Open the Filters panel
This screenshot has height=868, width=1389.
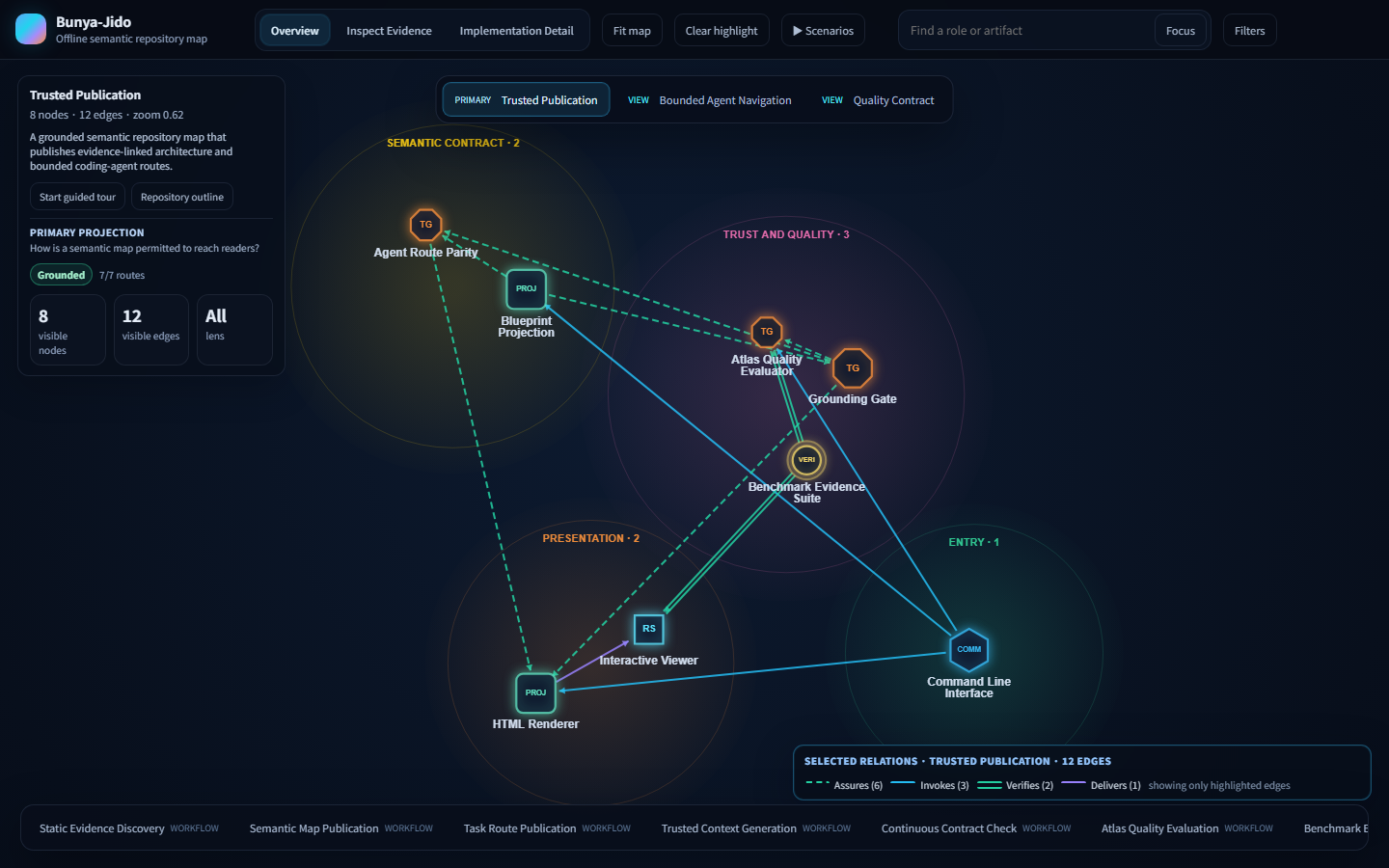[1249, 31]
